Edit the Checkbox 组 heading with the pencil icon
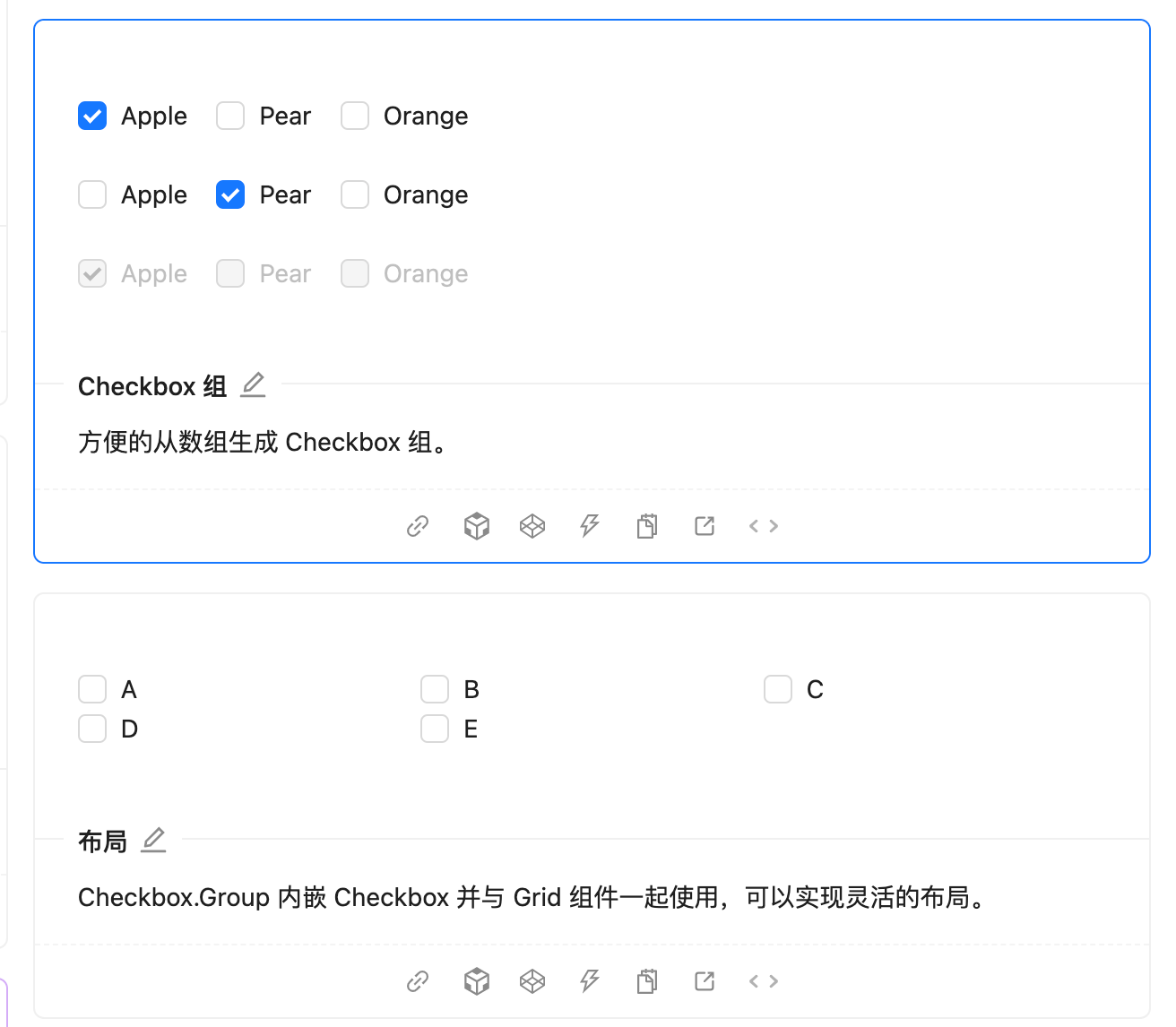 pyautogui.click(x=253, y=384)
